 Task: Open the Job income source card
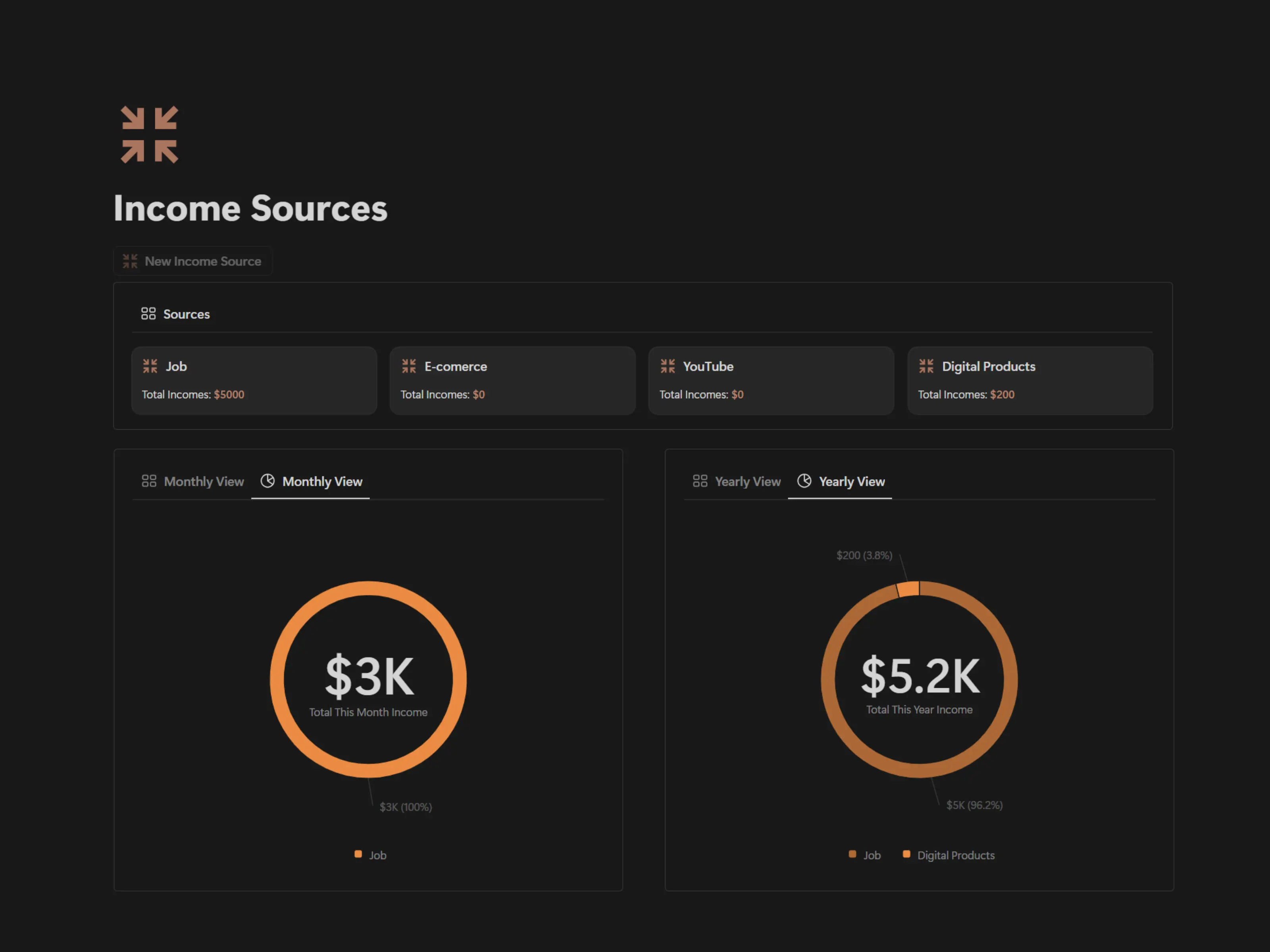pos(254,380)
